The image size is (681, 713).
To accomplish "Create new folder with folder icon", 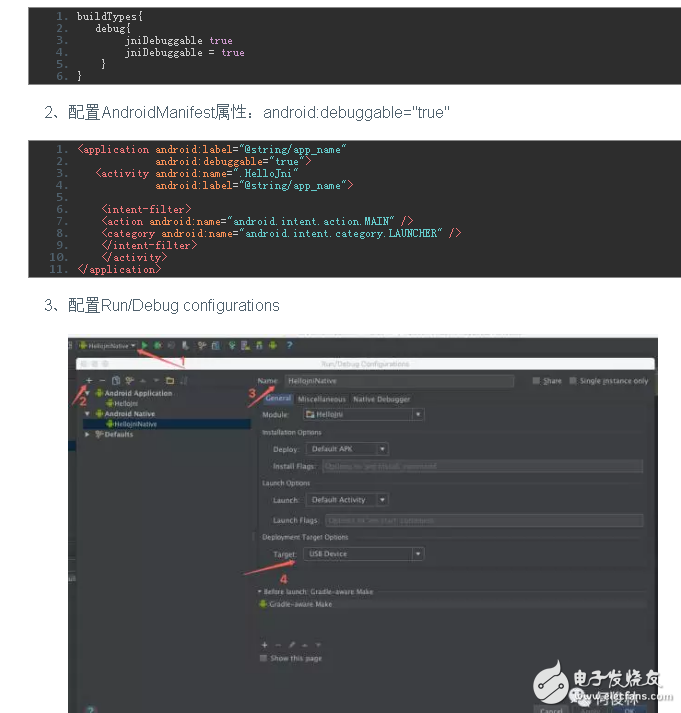I will tap(170, 380).
